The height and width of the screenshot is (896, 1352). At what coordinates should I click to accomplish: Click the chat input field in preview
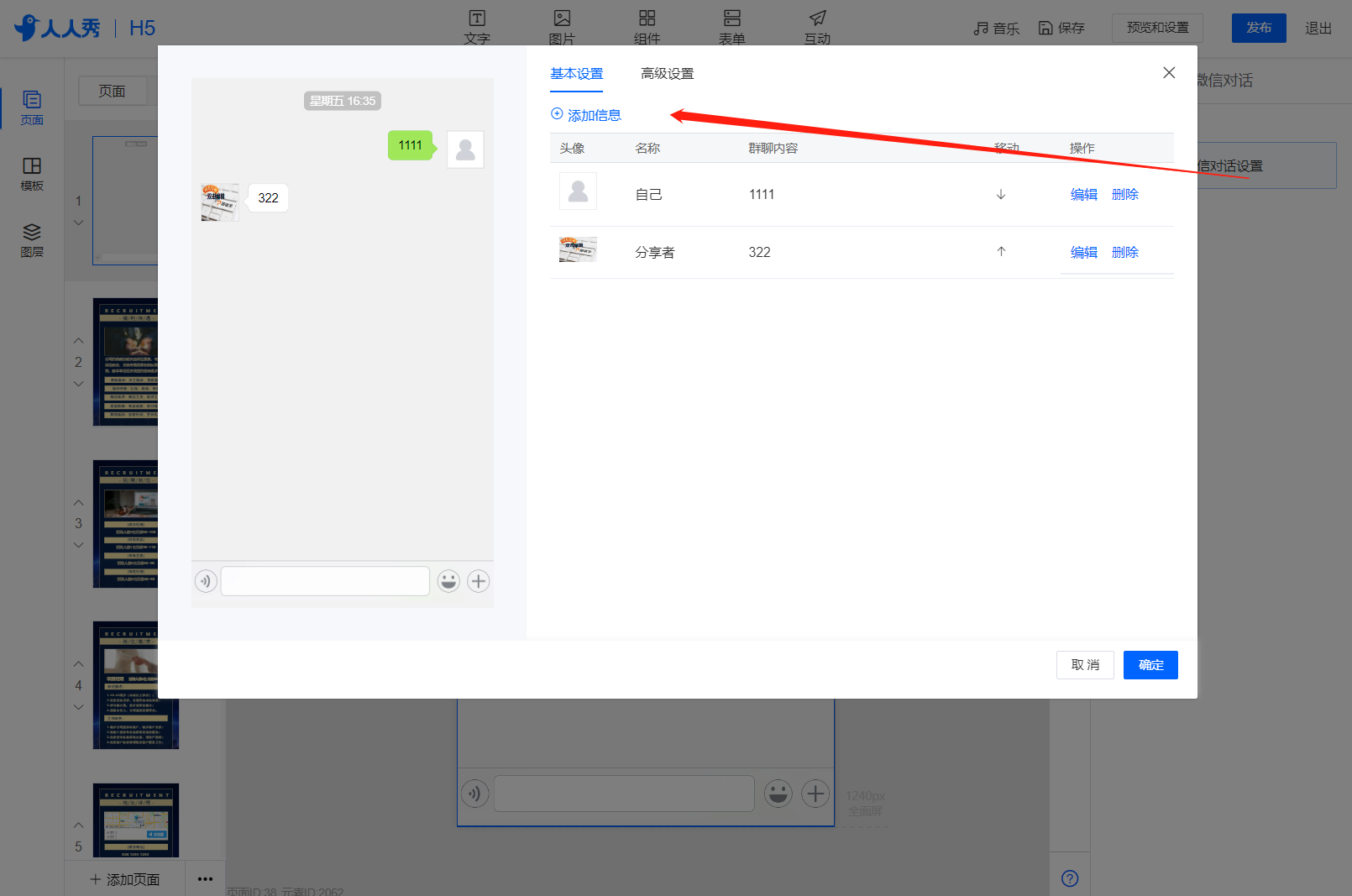pyautogui.click(x=325, y=581)
